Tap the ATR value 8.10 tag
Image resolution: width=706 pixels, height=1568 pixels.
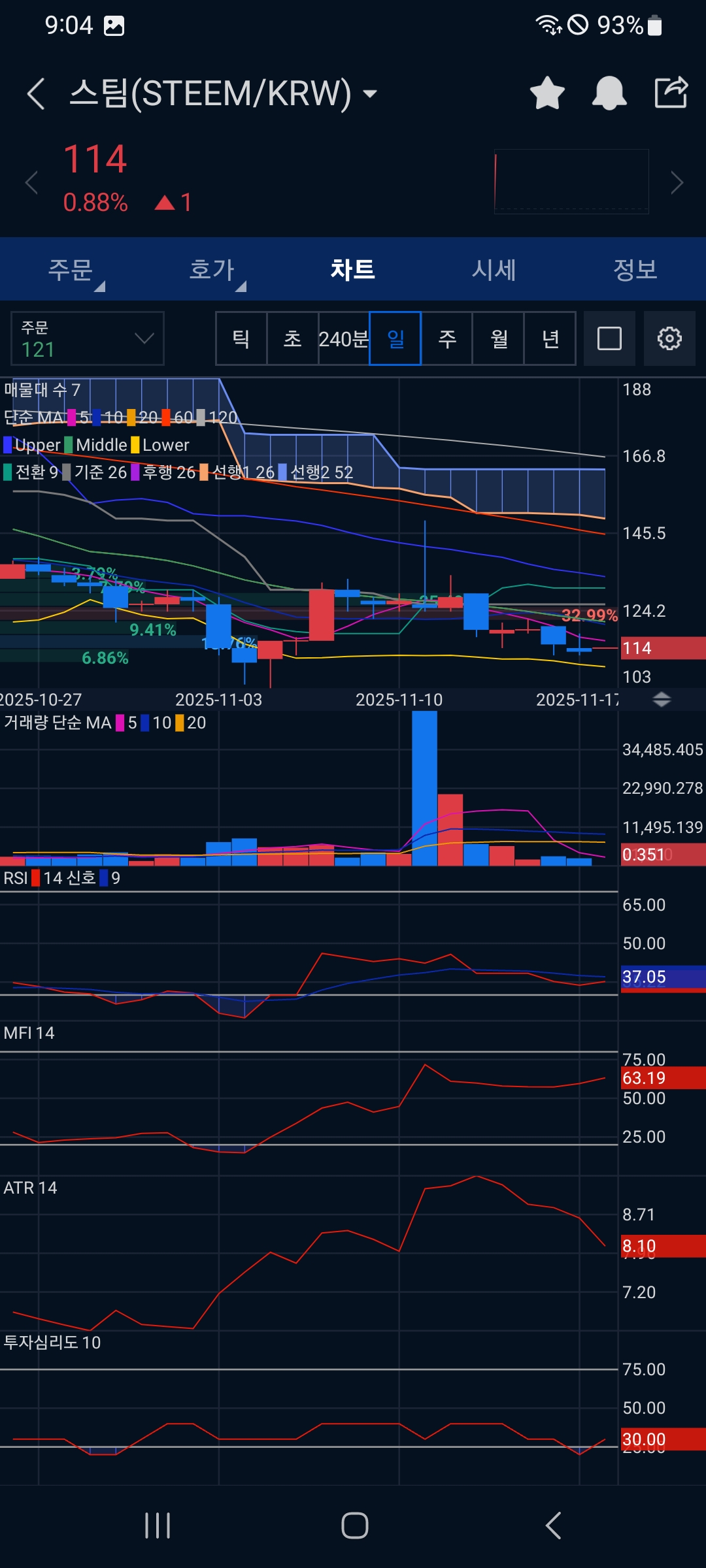(663, 1247)
